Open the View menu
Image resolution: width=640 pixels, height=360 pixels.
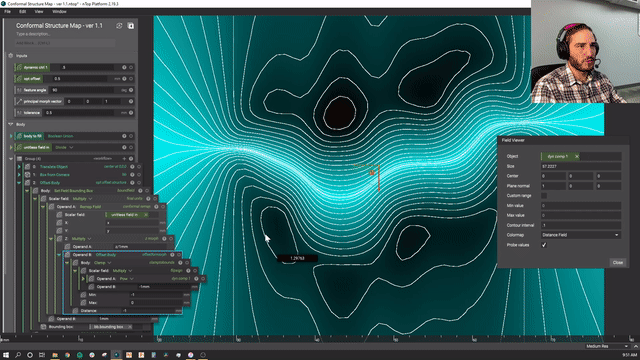coord(39,12)
